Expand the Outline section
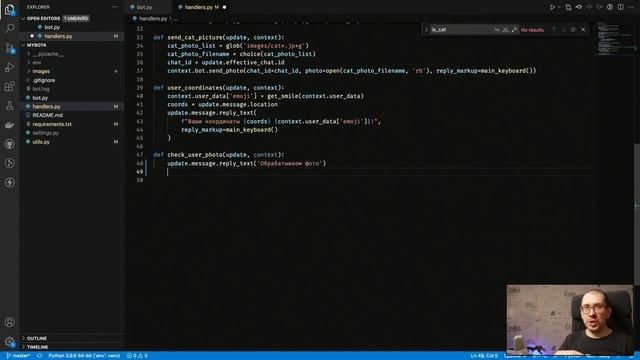 coord(37,338)
